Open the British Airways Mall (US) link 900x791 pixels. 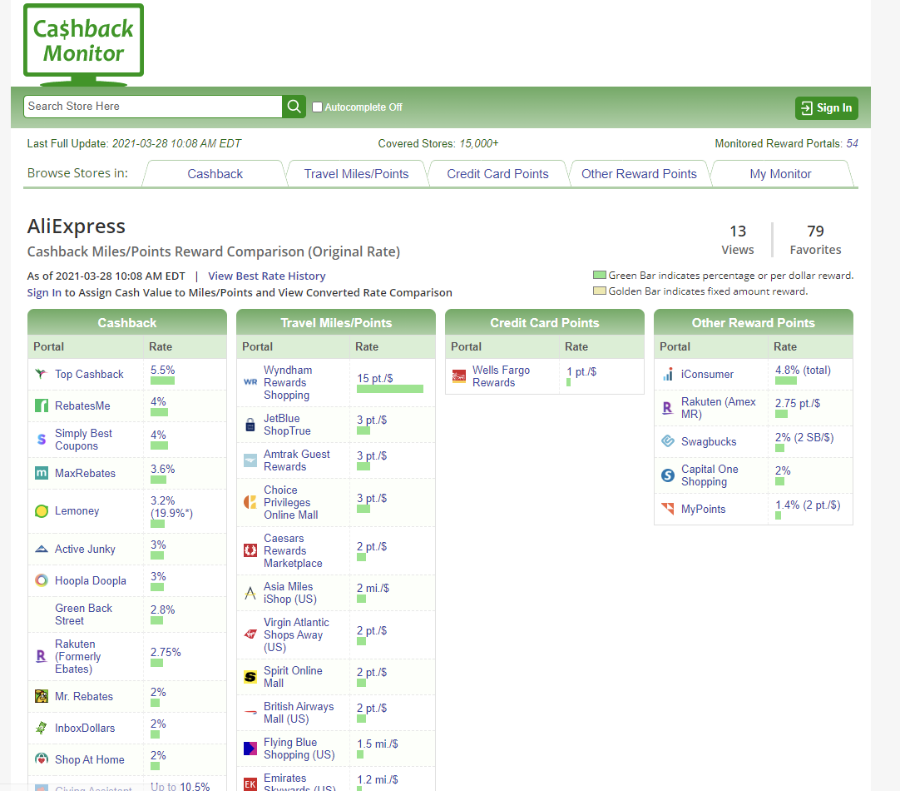(298, 712)
